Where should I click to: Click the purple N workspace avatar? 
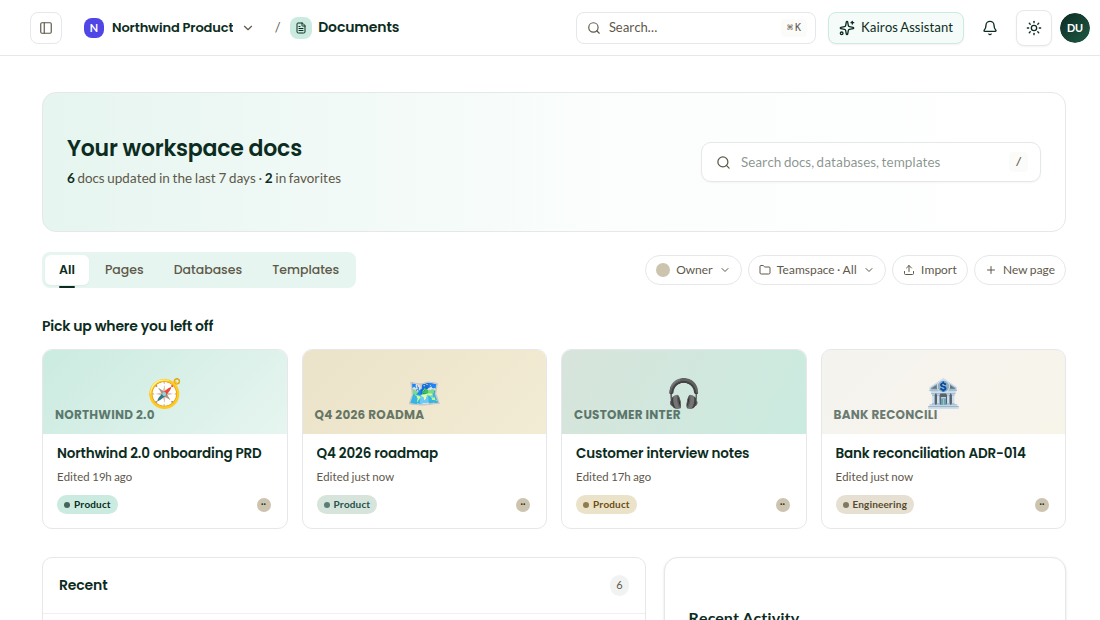93,28
